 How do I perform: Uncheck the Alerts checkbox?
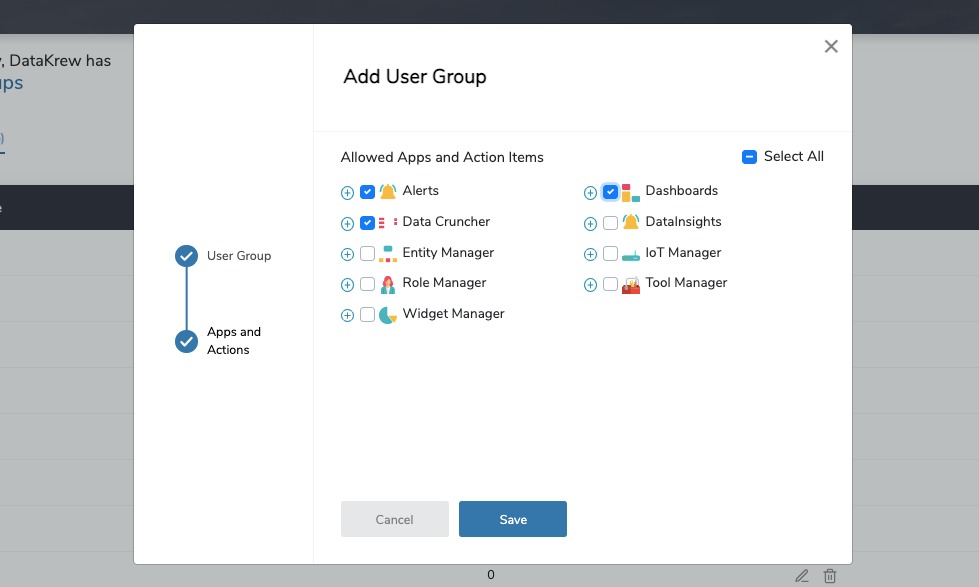[367, 192]
